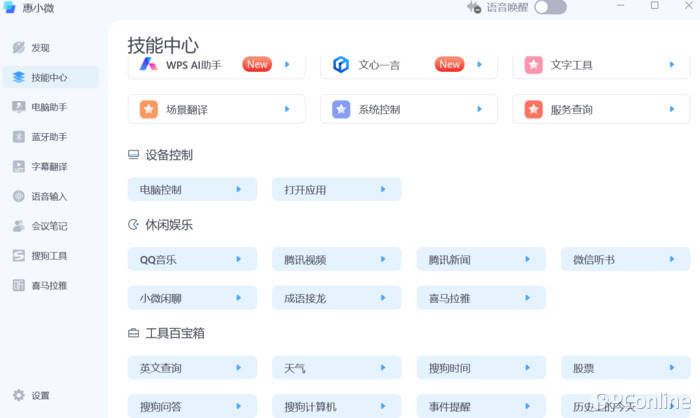
Task: Click the 系统控制 blue star icon
Action: (341, 109)
